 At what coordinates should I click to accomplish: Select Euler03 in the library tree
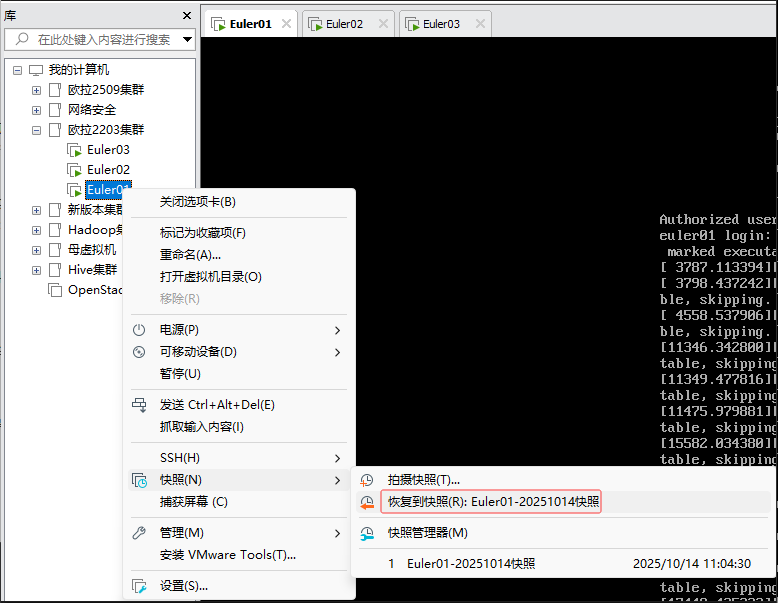(x=108, y=150)
